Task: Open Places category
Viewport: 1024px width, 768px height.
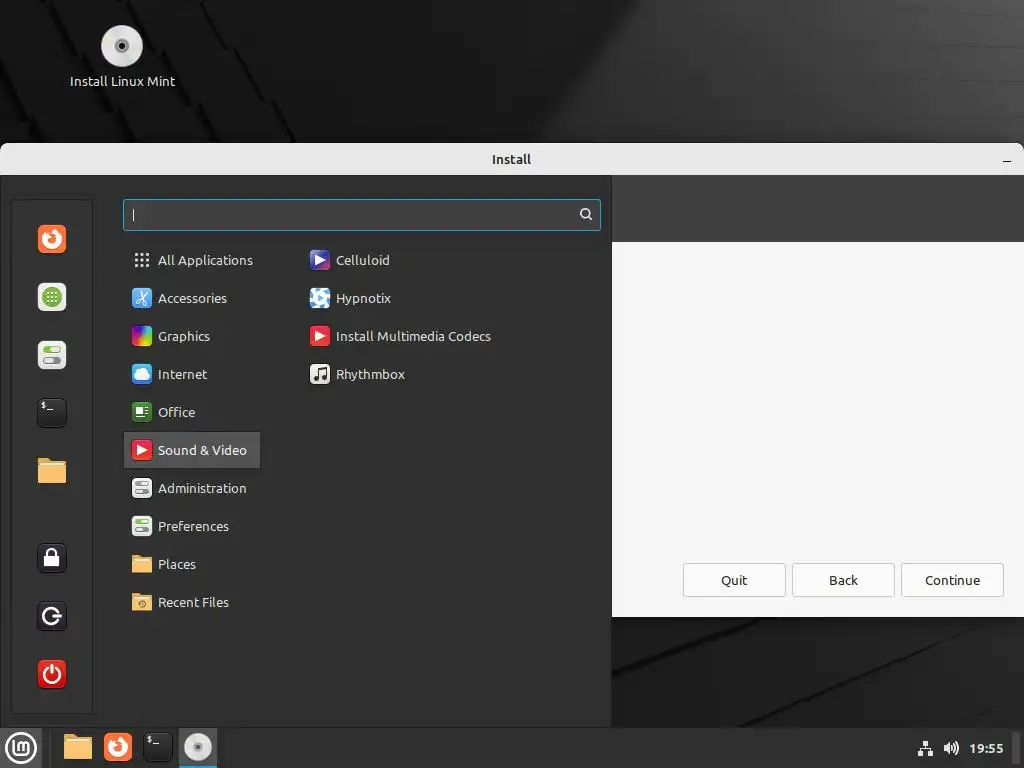Action: (x=192, y=564)
